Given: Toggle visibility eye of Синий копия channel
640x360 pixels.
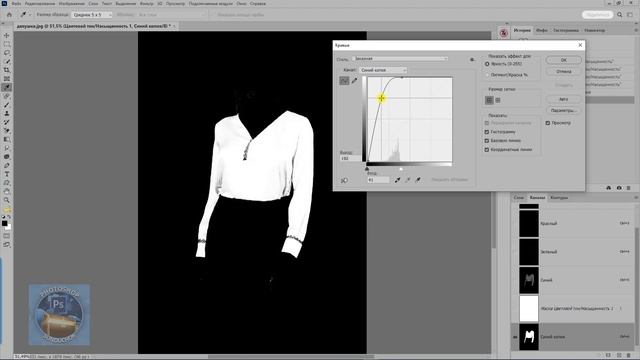Looking at the screenshot, I should click(x=515, y=337).
